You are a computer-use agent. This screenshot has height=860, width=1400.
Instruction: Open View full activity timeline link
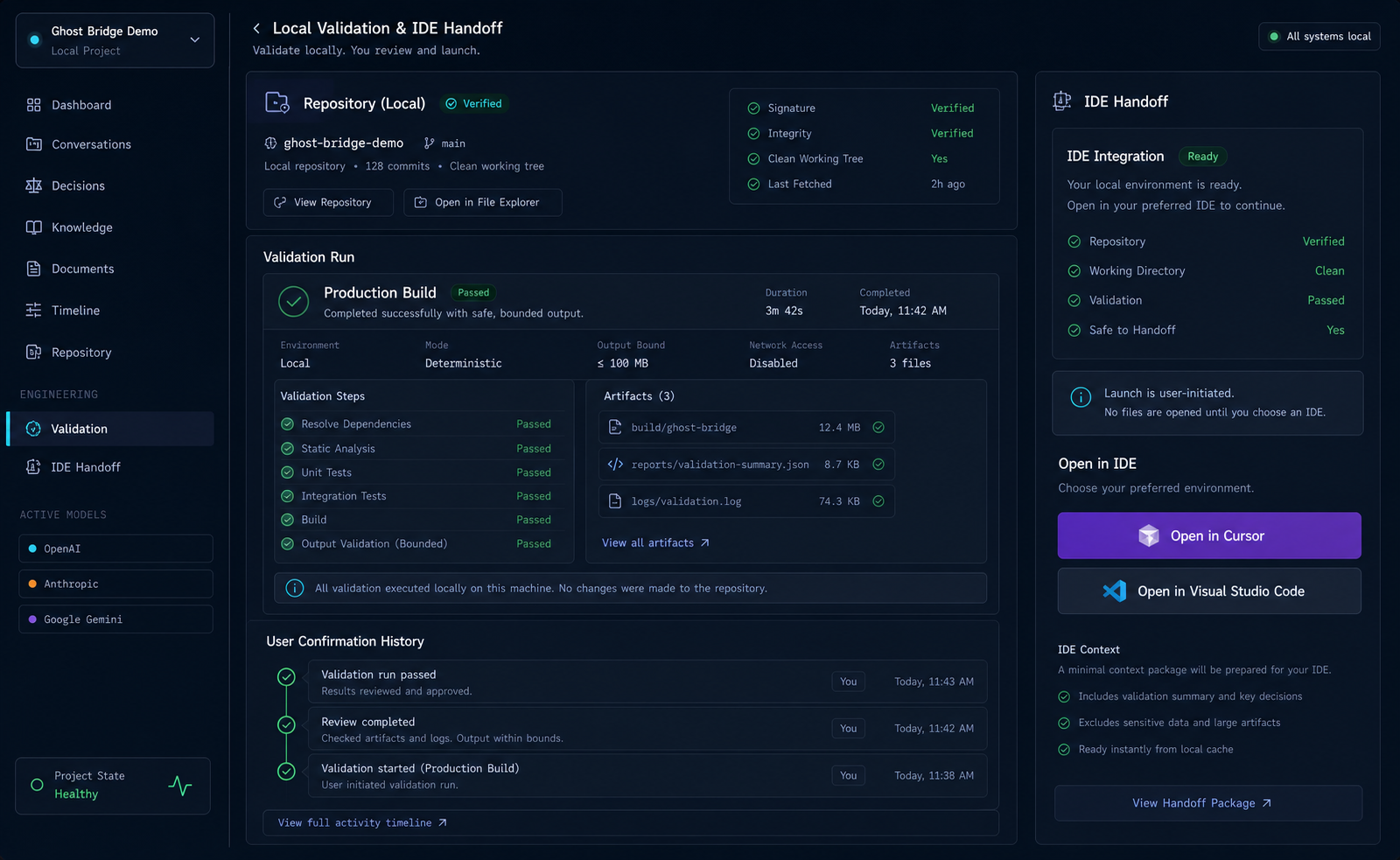pyautogui.click(x=362, y=823)
